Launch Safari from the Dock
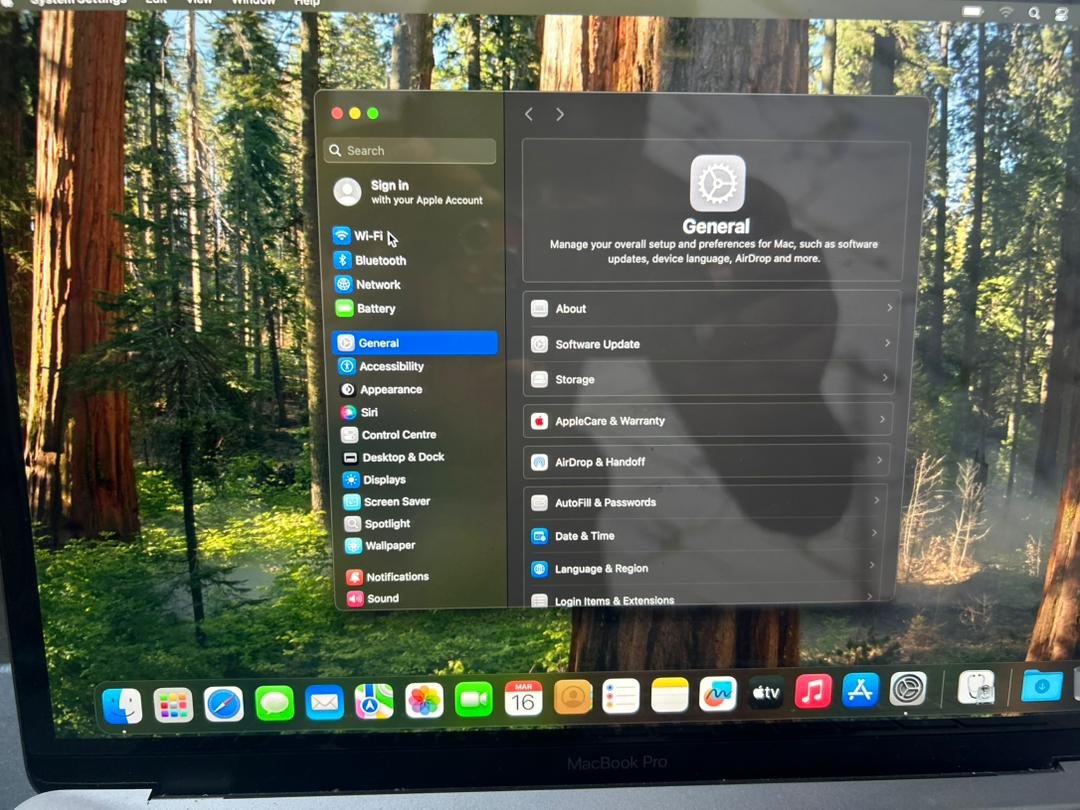The width and height of the screenshot is (1080, 810). [x=223, y=704]
